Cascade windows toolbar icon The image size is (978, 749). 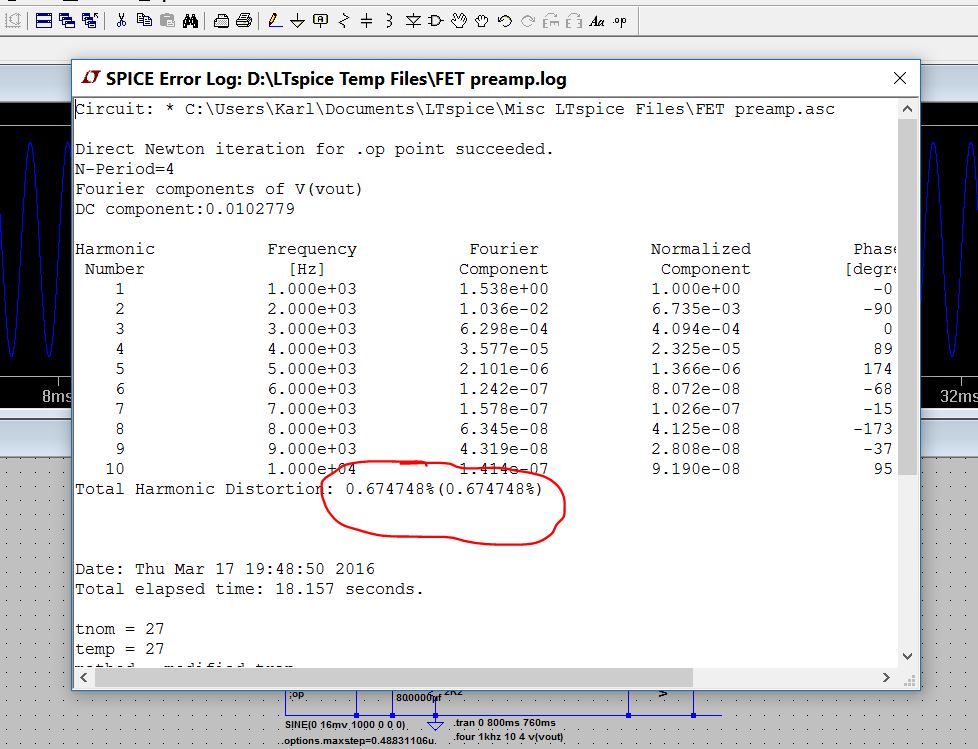click(x=67, y=21)
